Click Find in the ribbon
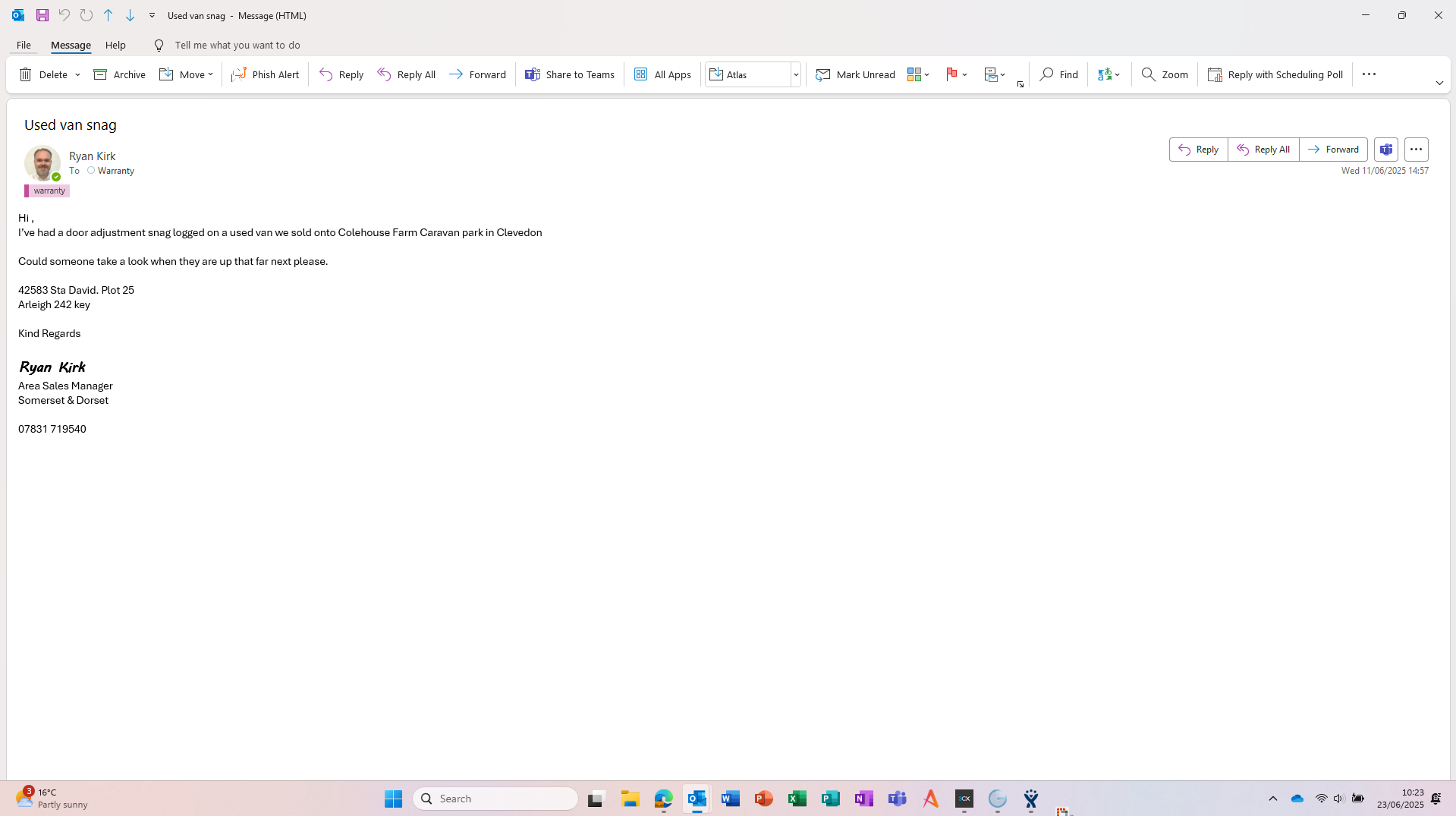This screenshot has height=816, width=1456. (1059, 74)
